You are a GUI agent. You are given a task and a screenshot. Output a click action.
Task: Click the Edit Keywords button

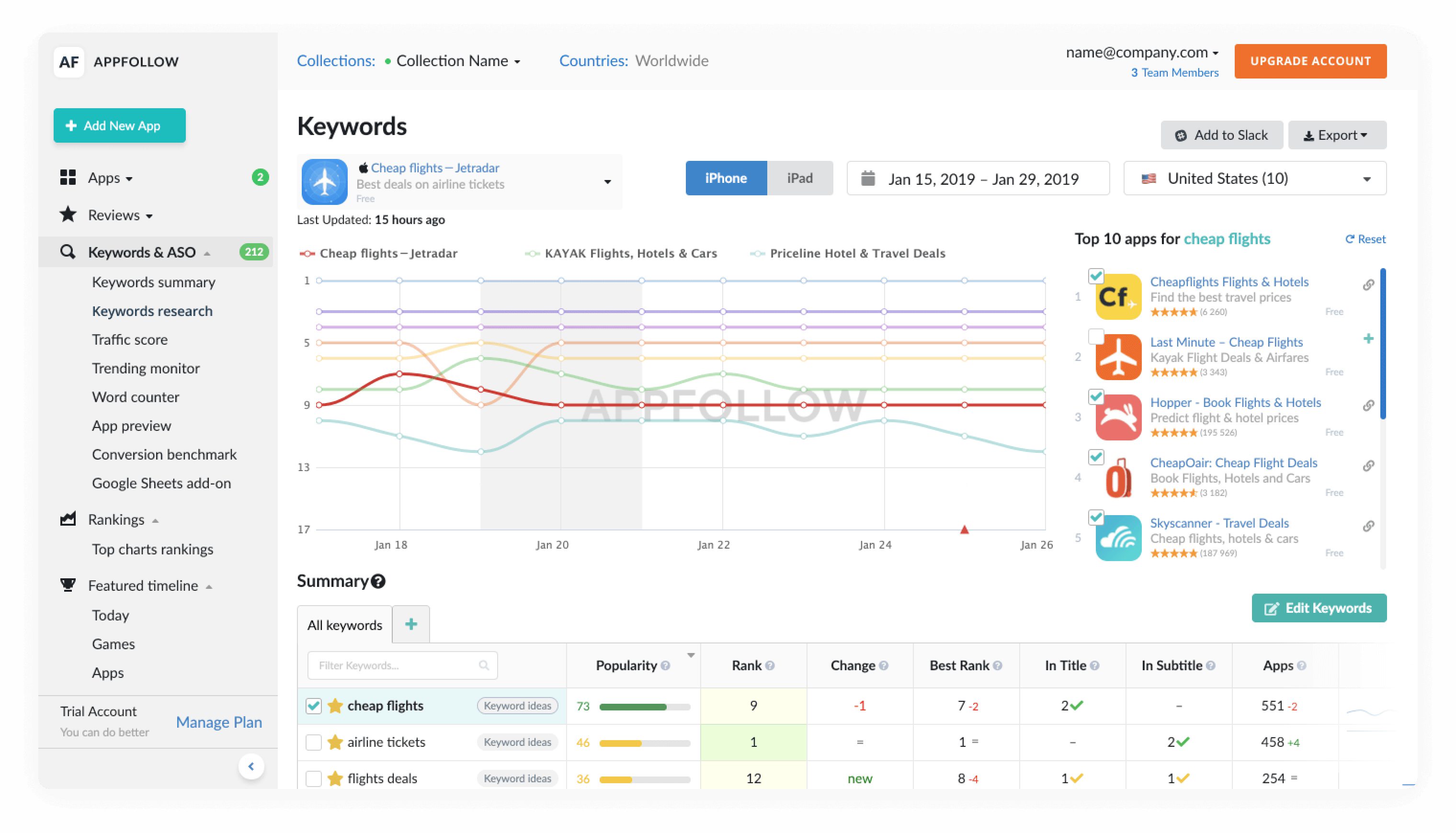click(1319, 608)
